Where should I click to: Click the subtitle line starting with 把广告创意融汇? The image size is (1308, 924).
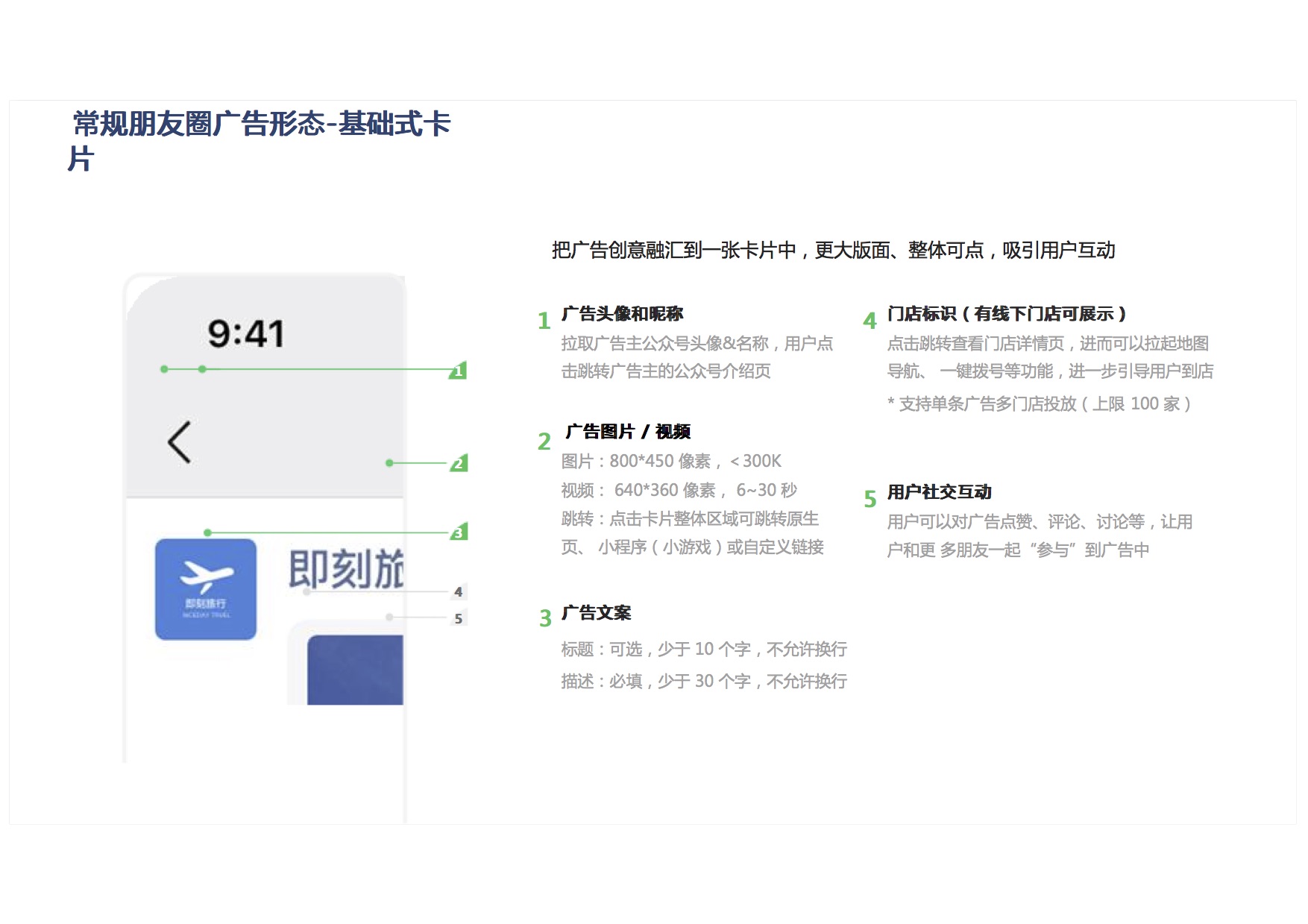tap(833, 251)
